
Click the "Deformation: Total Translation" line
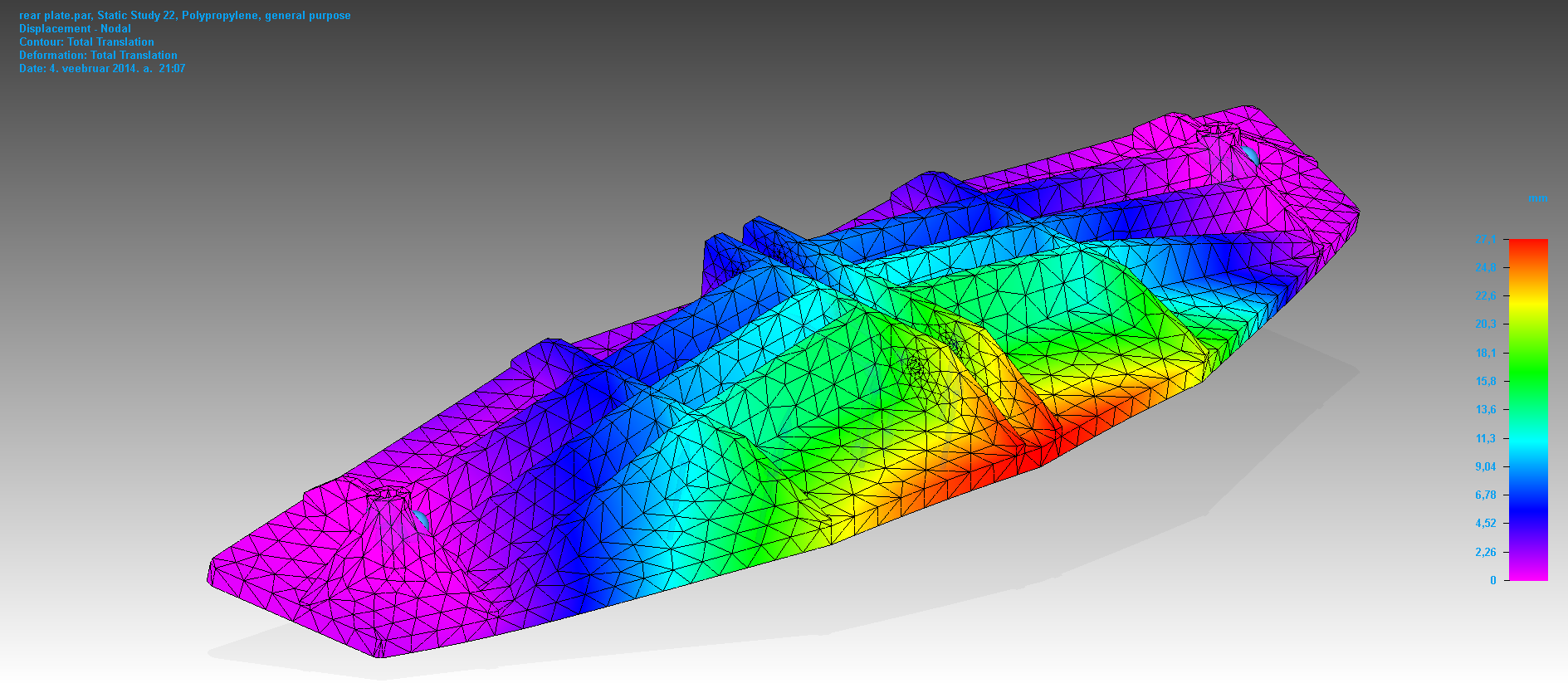(x=99, y=56)
